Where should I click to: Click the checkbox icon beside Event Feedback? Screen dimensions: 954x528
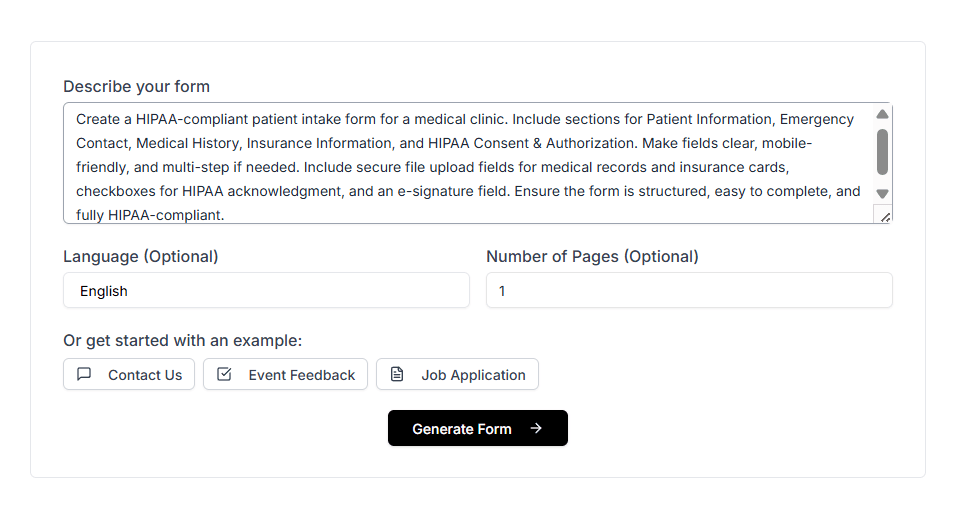[224, 374]
